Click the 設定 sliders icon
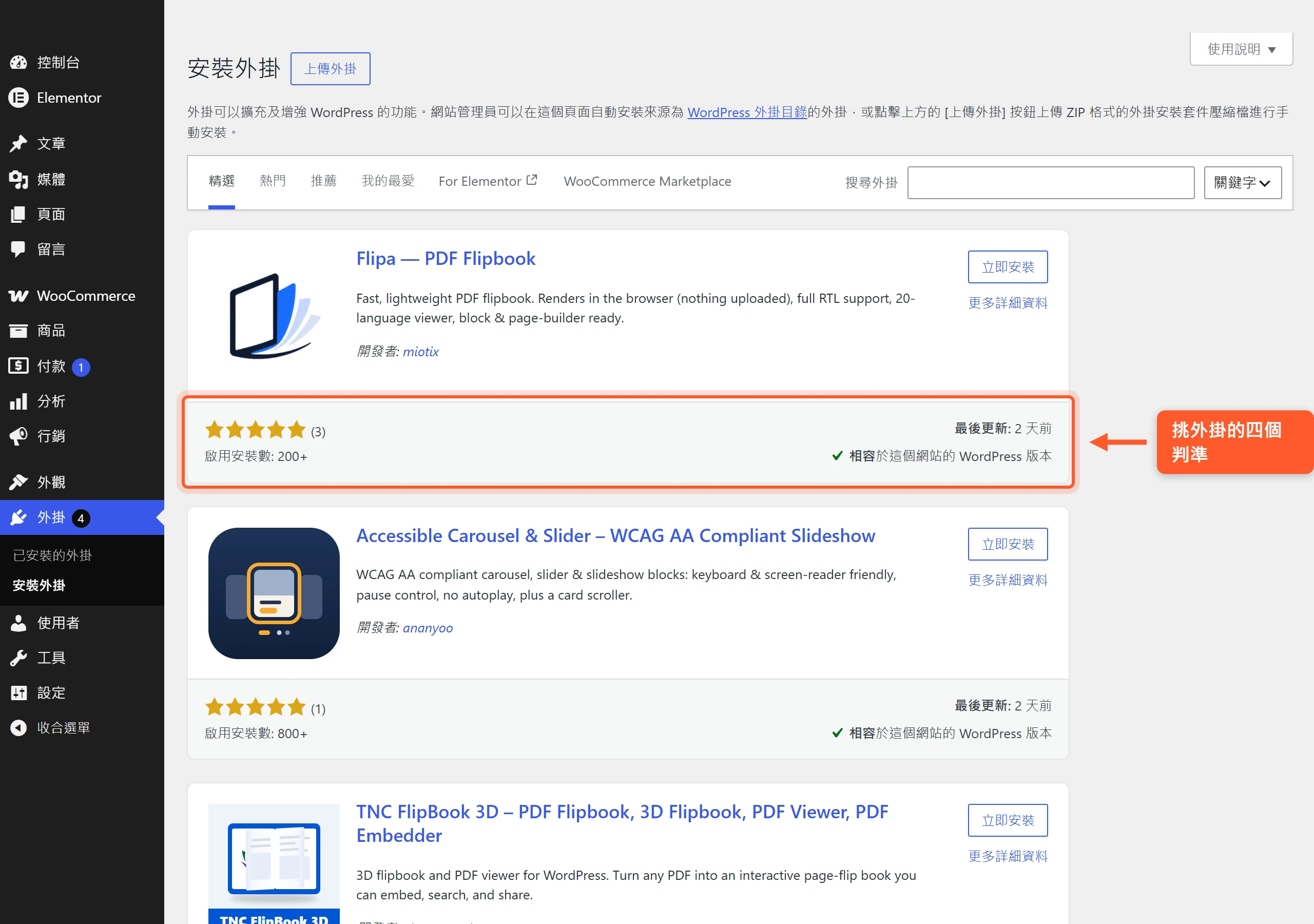The height and width of the screenshot is (924, 1314). point(18,692)
